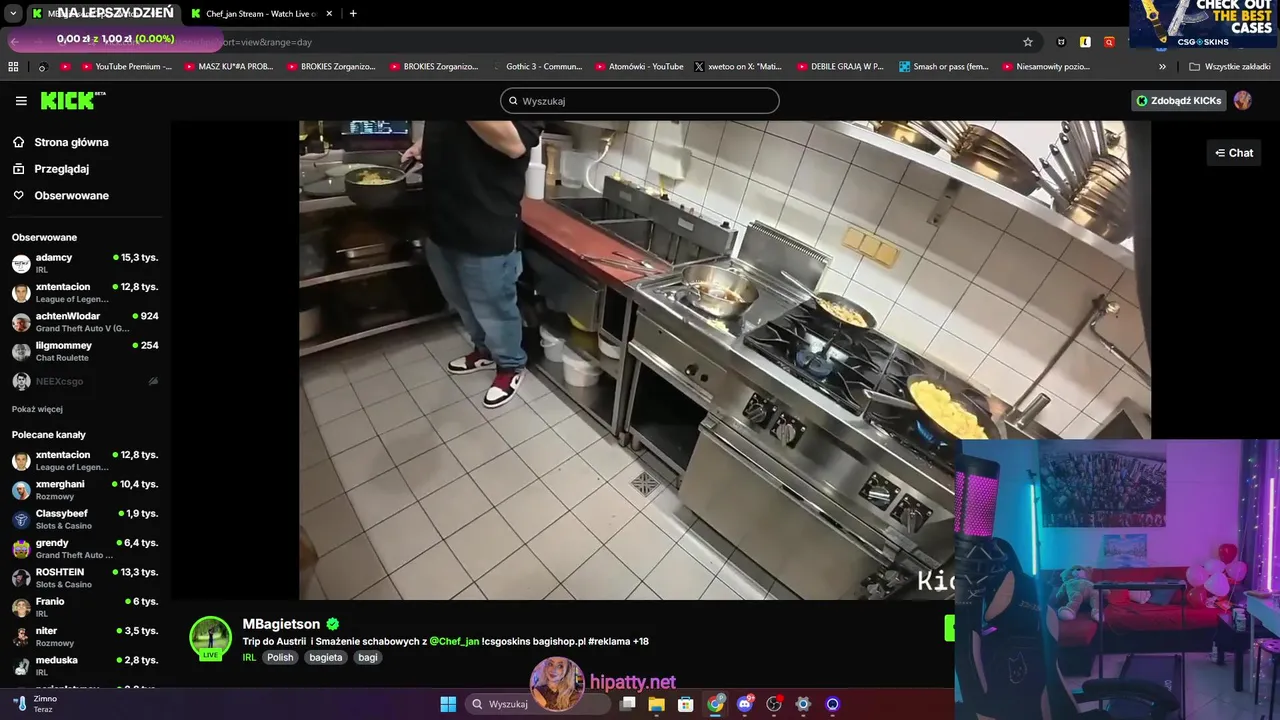Focus the Wyszukaj search field on Kick
This screenshot has height=720, width=1280.
click(639, 101)
